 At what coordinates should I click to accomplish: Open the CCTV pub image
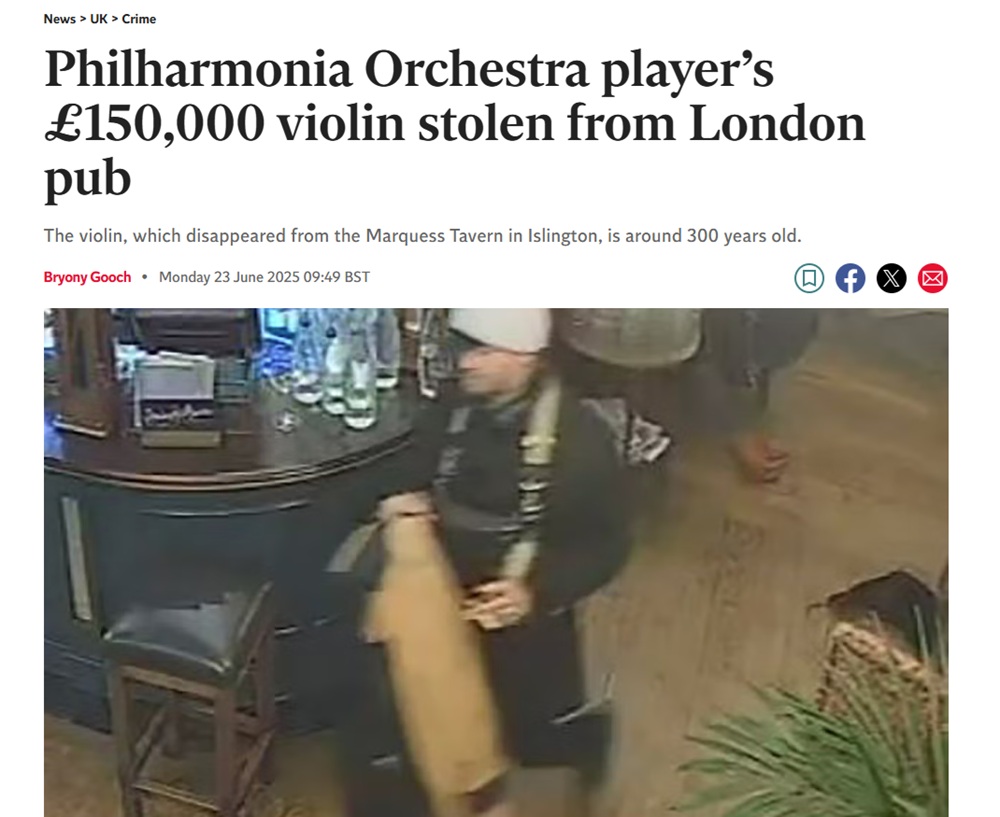tap(496, 563)
